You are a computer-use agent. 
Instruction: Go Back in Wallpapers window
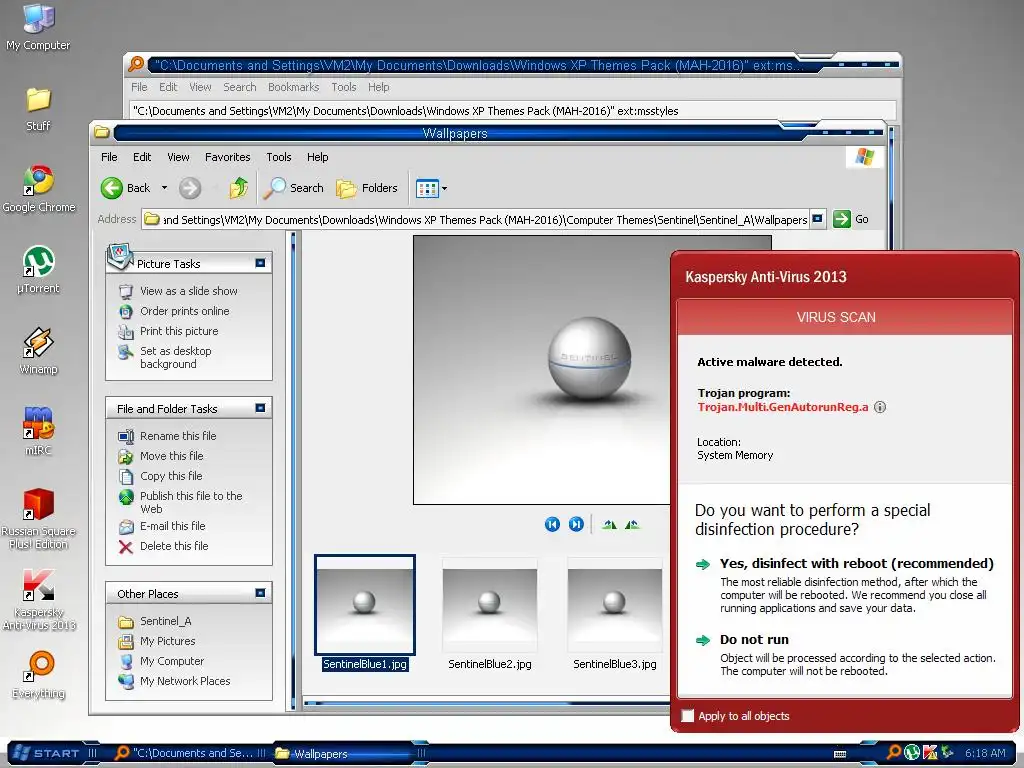coord(125,188)
